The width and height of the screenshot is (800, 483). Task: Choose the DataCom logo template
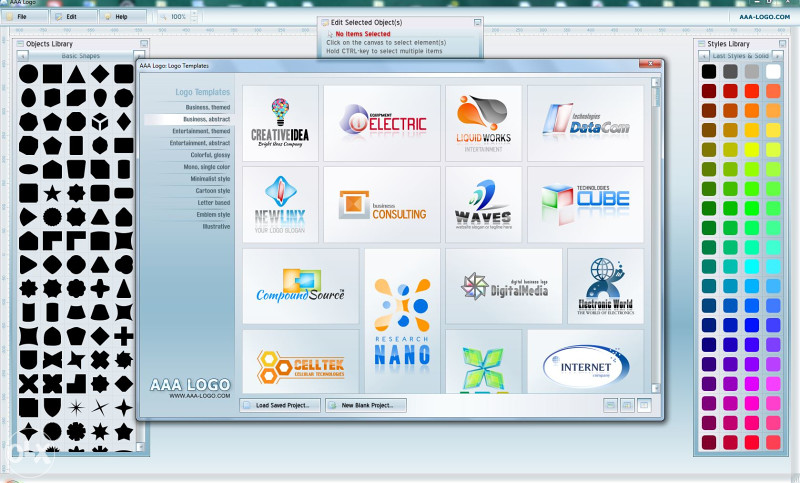click(x=586, y=123)
